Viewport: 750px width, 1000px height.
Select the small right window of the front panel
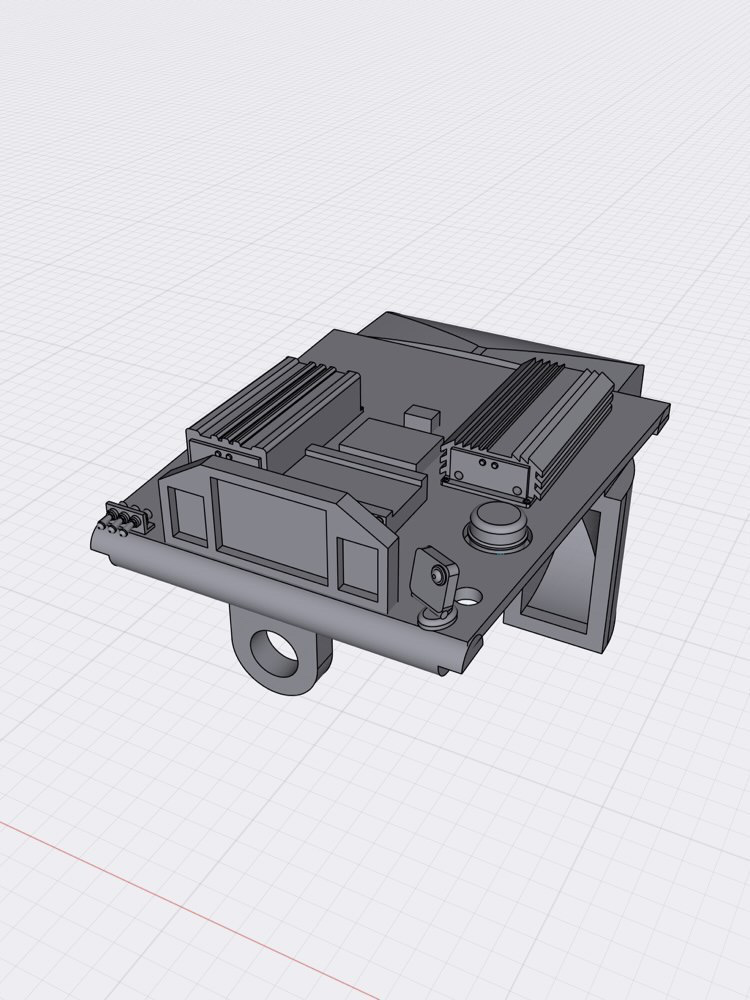click(360, 566)
